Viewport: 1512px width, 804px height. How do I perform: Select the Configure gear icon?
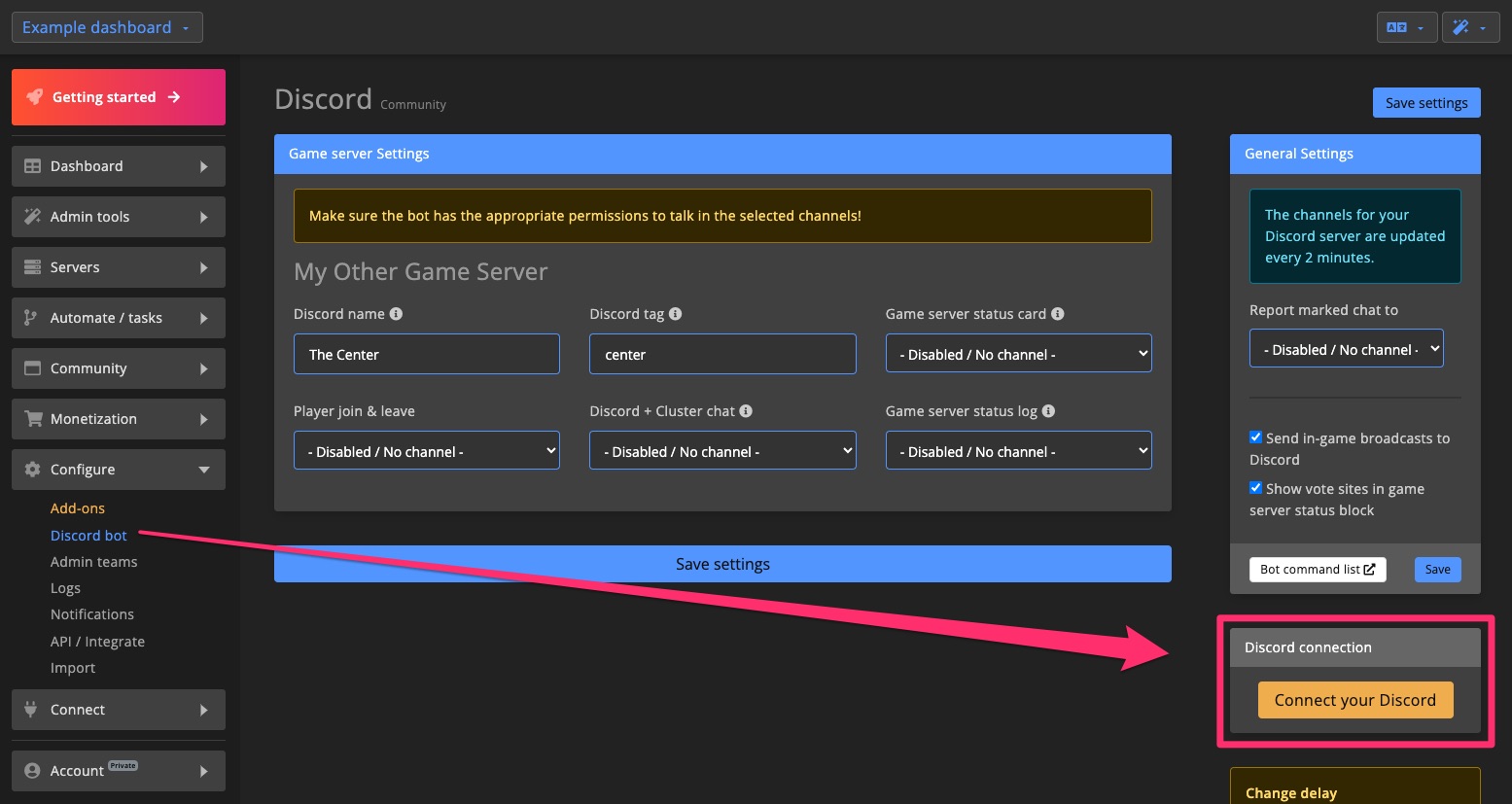click(x=34, y=469)
